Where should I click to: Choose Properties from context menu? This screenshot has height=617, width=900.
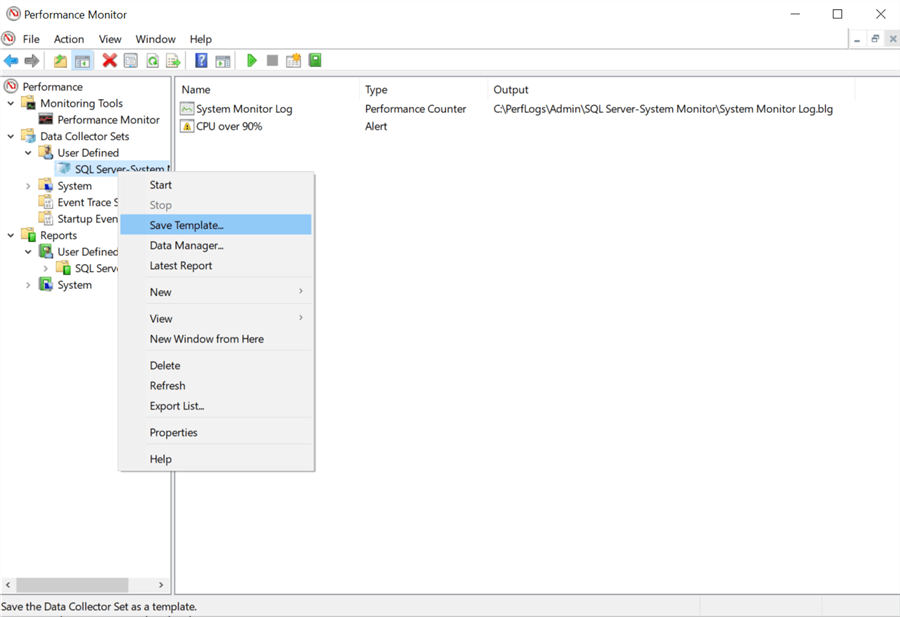pyautogui.click(x=216, y=432)
